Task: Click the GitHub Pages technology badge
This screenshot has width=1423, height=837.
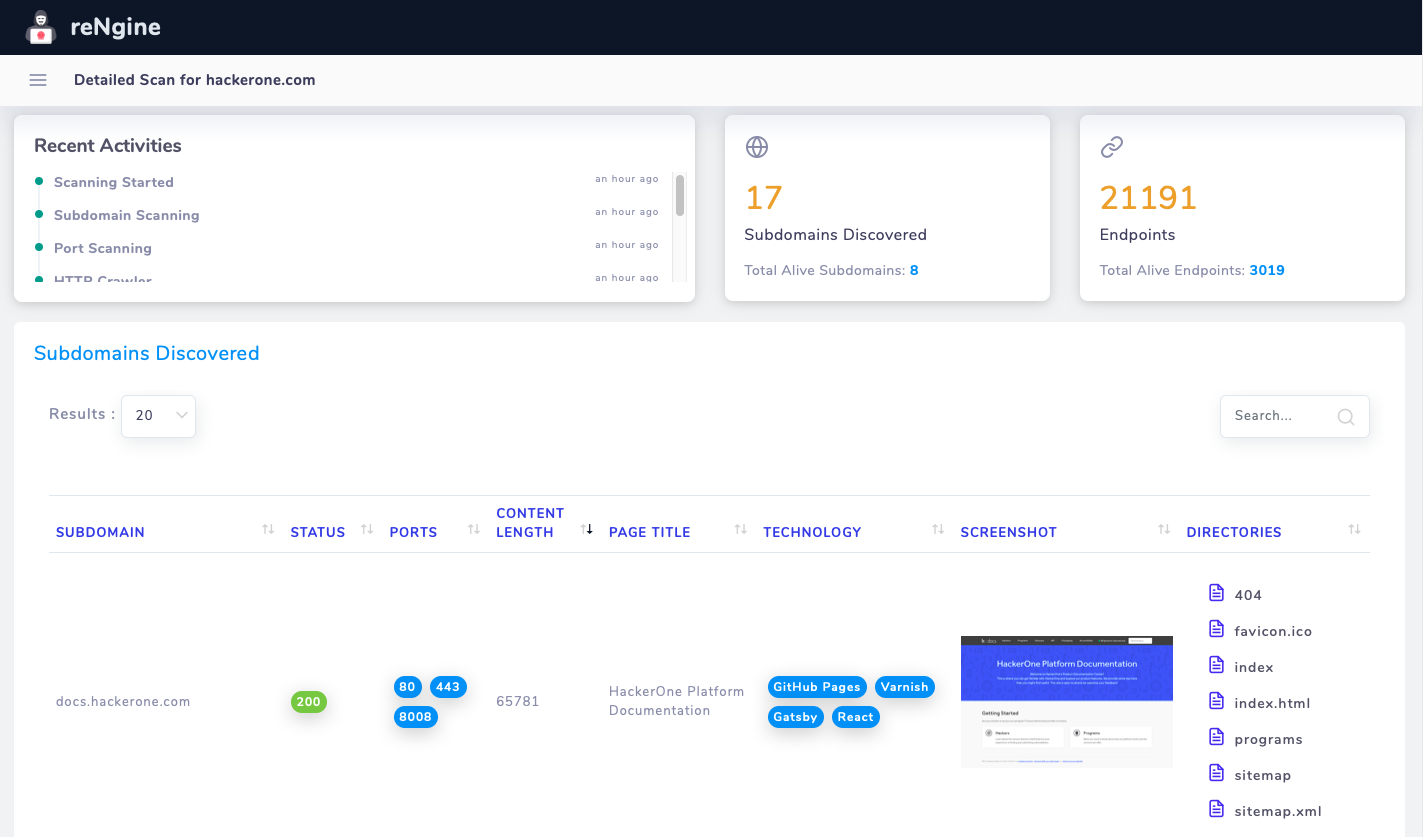Action: point(817,687)
